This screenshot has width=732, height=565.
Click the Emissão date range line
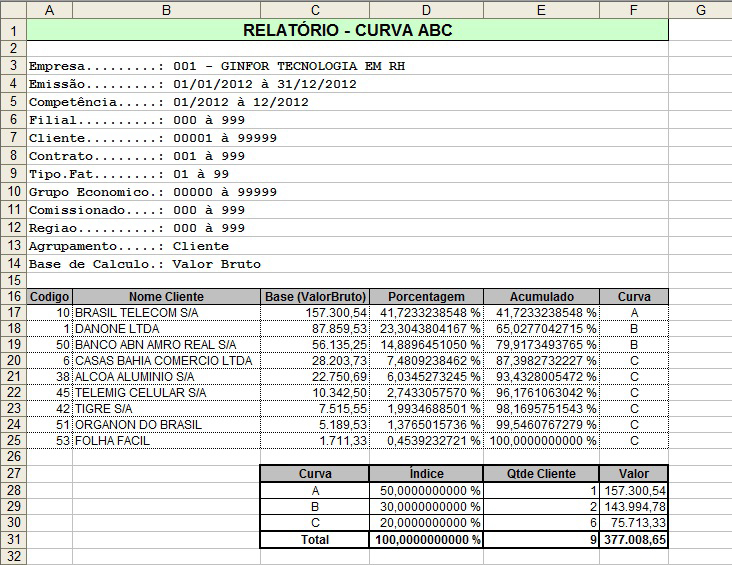pos(192,84)
